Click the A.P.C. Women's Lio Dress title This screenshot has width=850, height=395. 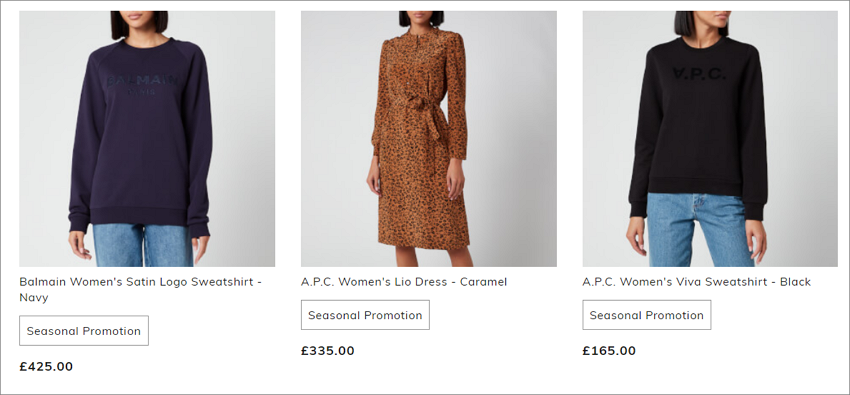click(404, 282)
